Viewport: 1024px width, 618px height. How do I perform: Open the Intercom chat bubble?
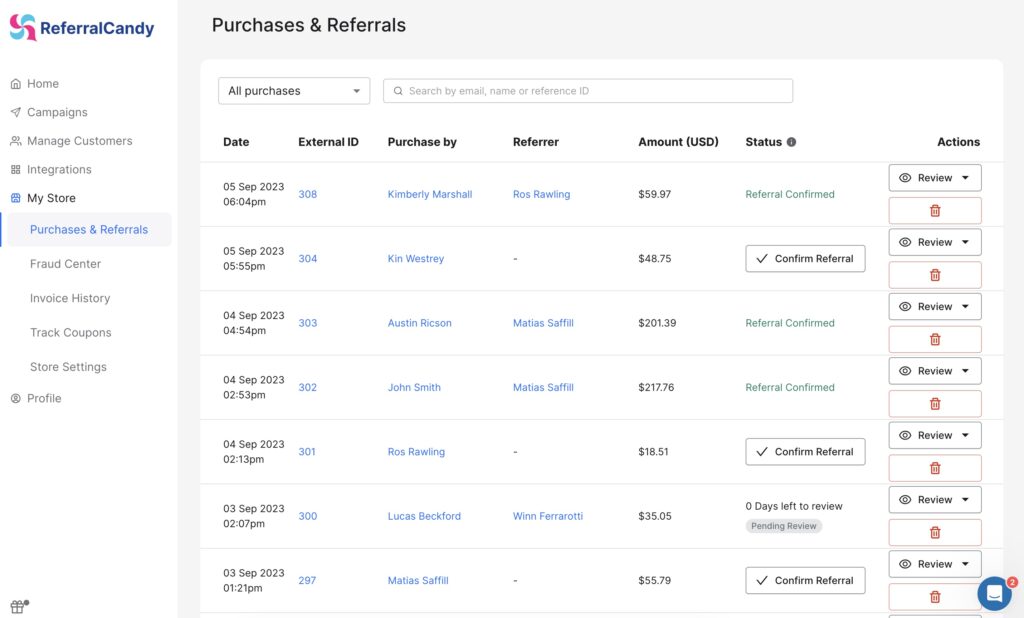click(x=994, y=593)
